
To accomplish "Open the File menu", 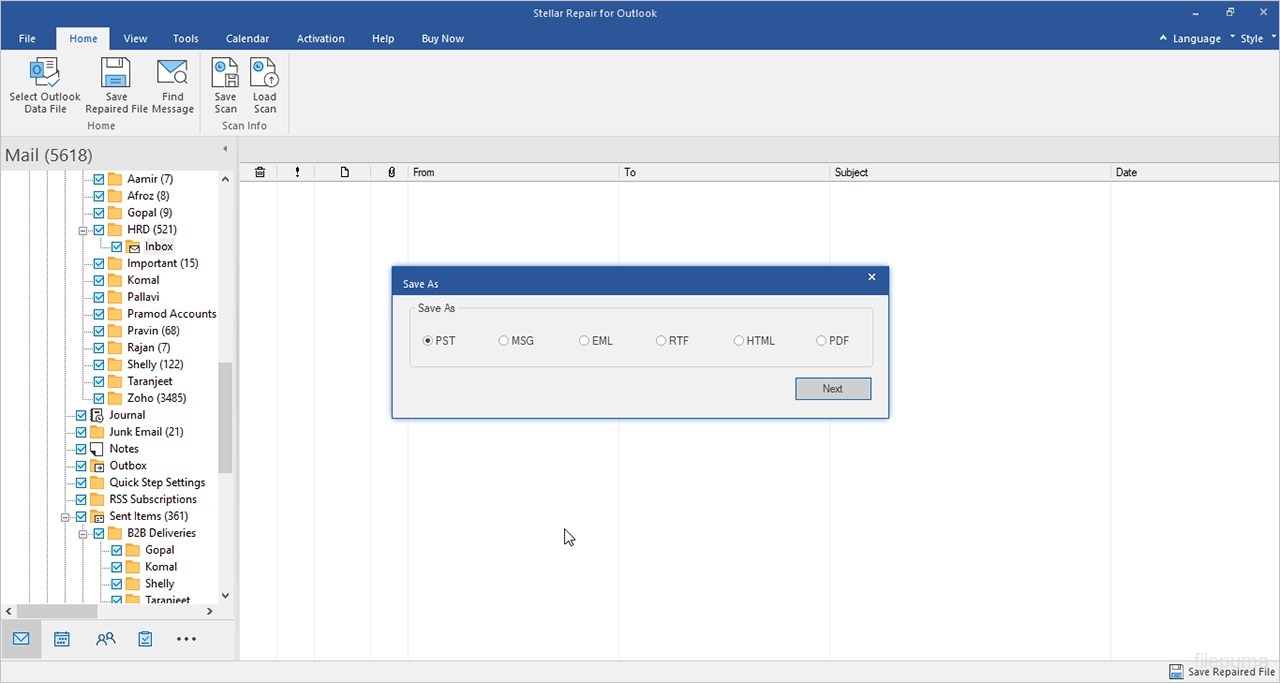I will point(27,39).
